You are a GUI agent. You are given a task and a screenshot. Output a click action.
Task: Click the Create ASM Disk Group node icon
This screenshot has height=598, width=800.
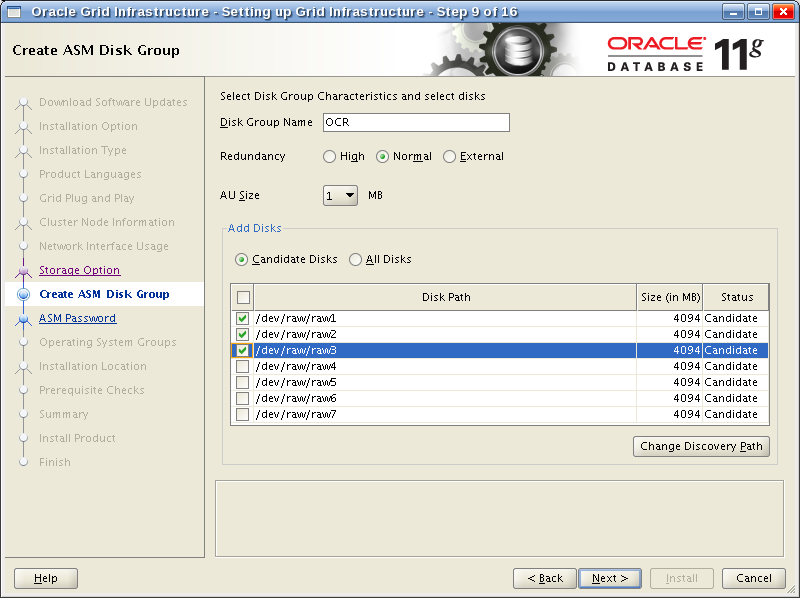tap(23, 294)
